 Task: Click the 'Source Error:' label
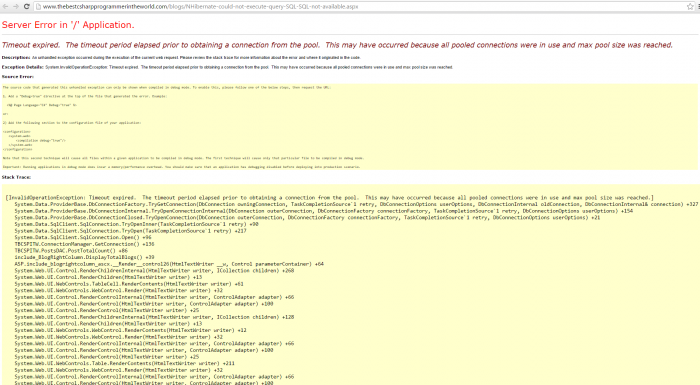(17, 77)
